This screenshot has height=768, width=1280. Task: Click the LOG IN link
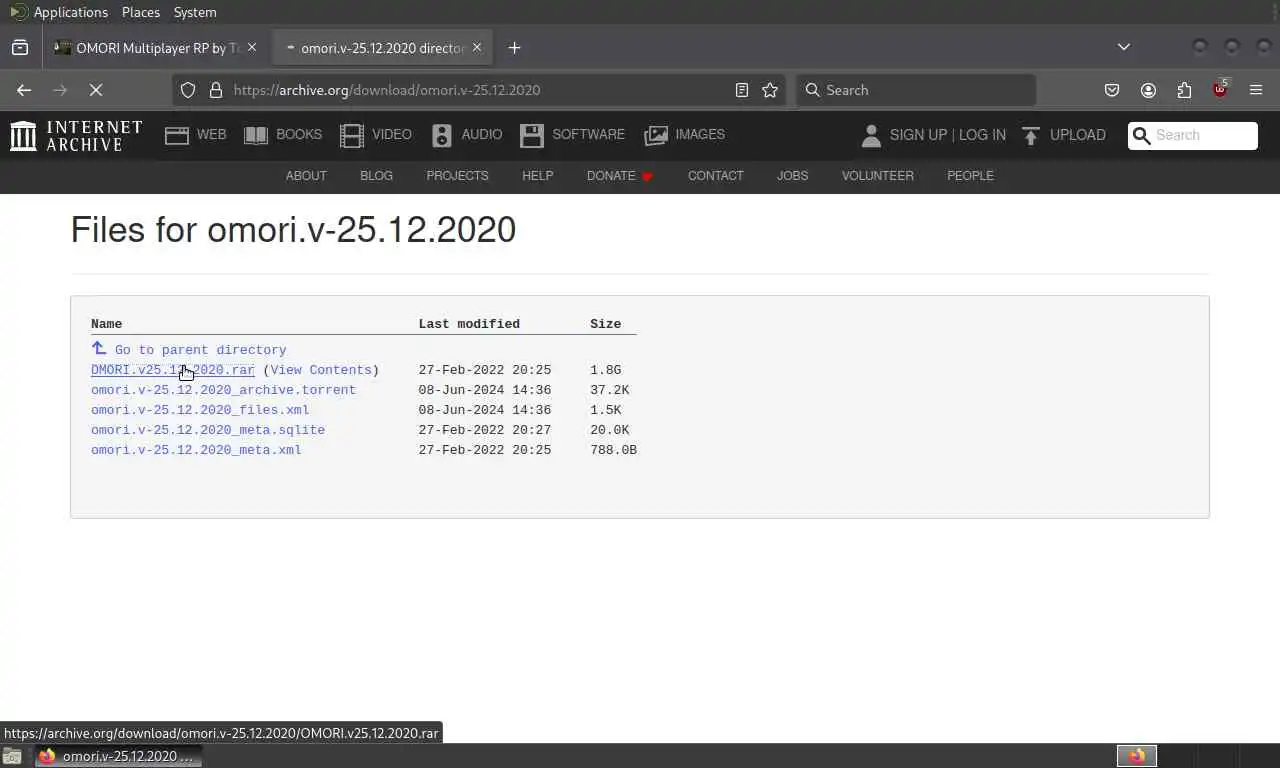(982, 135)
